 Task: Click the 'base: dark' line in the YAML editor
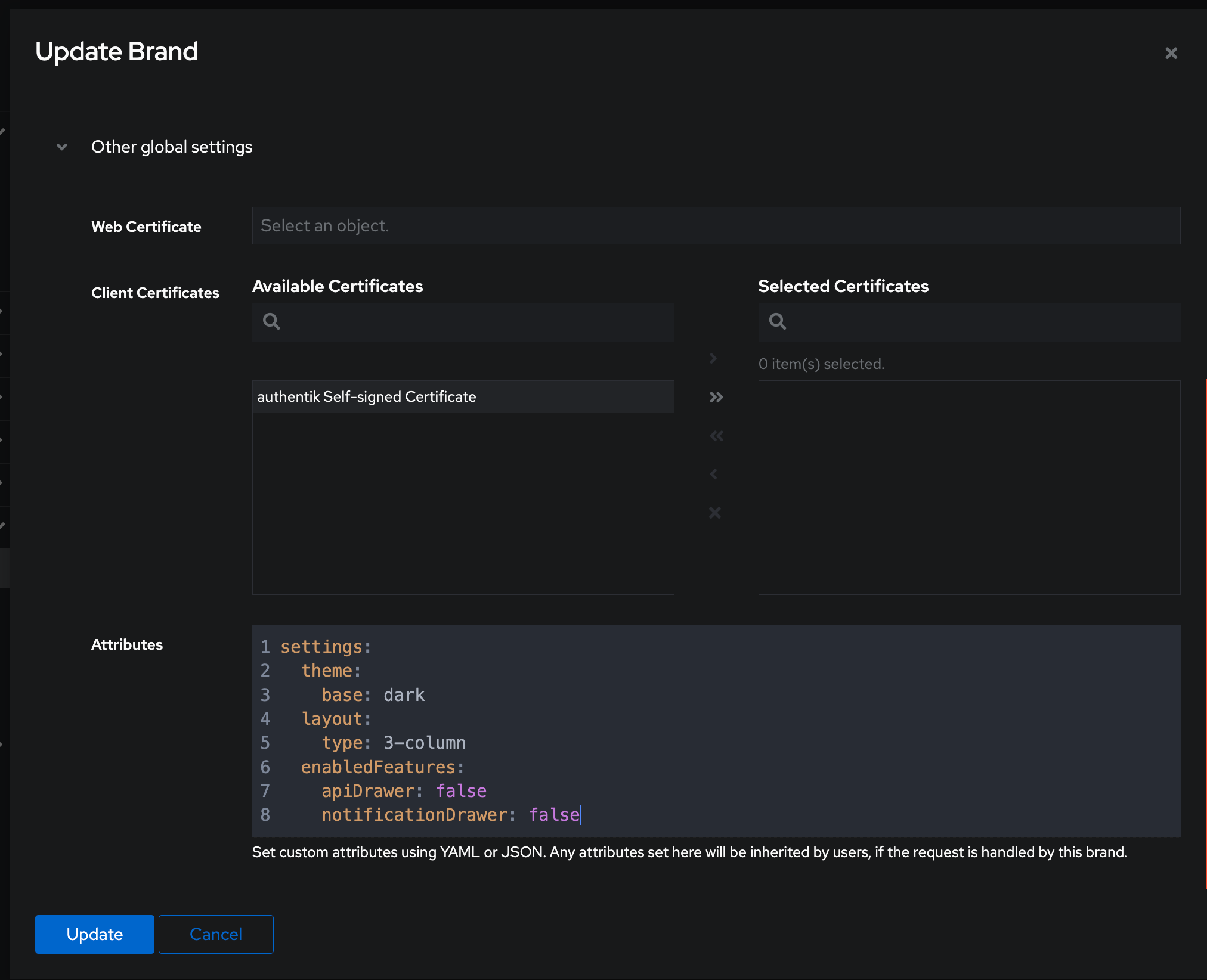click(x=374, y=694)
